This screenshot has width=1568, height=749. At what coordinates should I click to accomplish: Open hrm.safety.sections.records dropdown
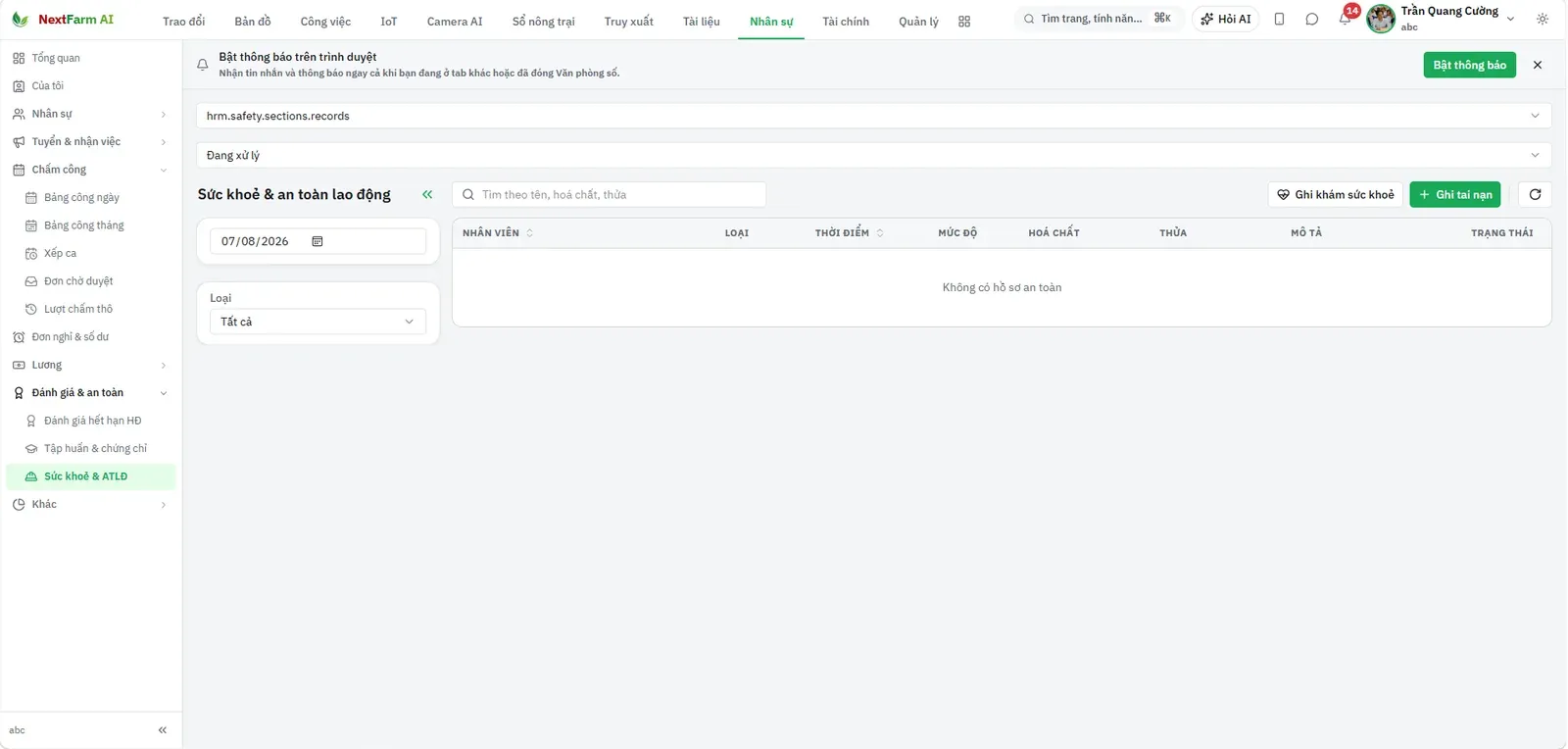click(874, 116)
